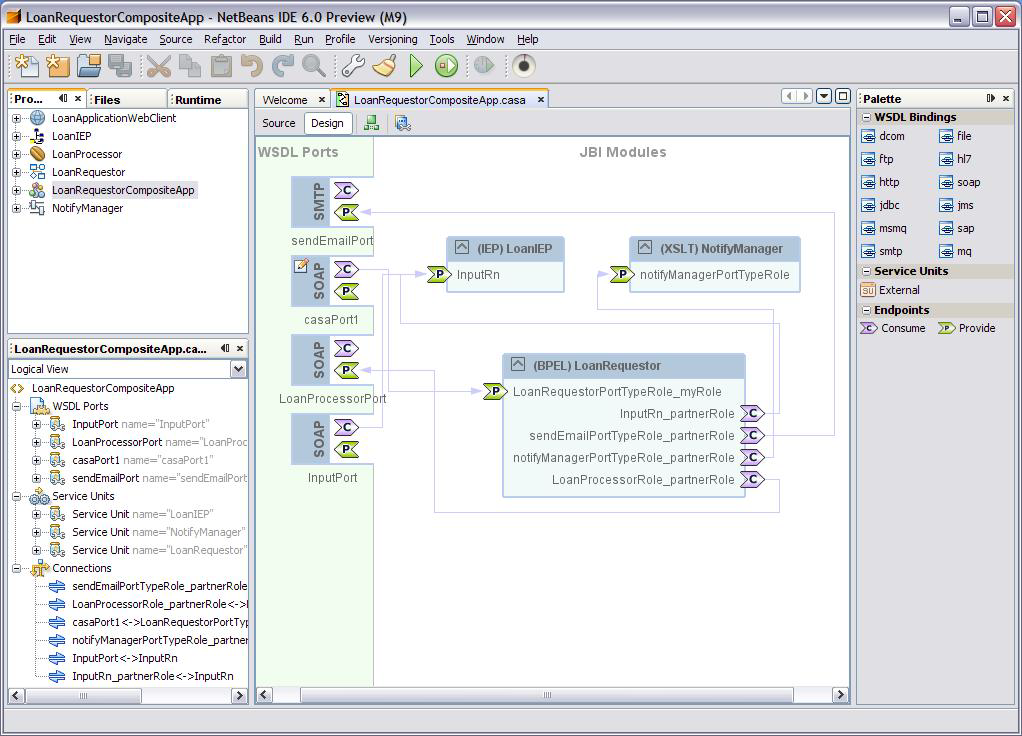Maximize the editor window using the square button
1022x736 pixels.
click(843, 96)
